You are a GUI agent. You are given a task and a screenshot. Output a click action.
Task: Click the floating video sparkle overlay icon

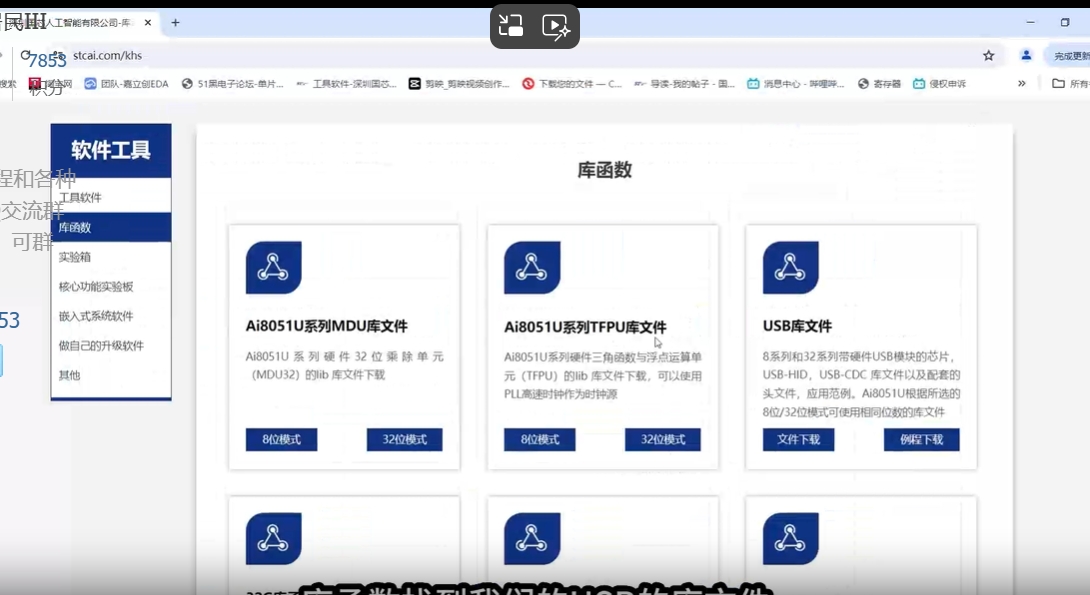[x=556, y=26]
